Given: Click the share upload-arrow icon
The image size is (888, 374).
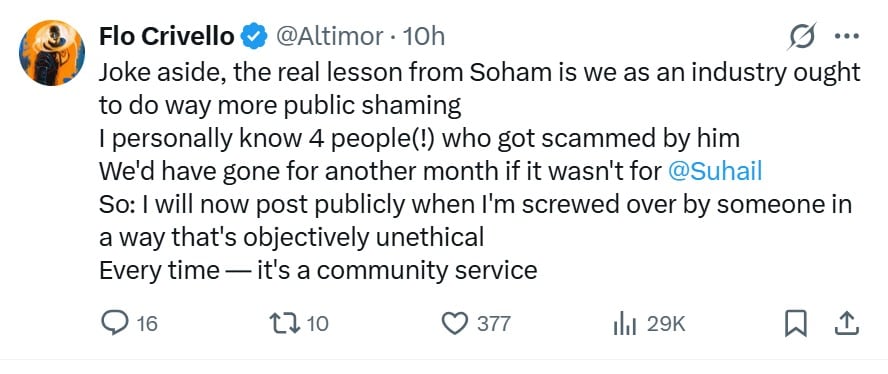Looking at the screenshot, I should (x=847, y=324).
